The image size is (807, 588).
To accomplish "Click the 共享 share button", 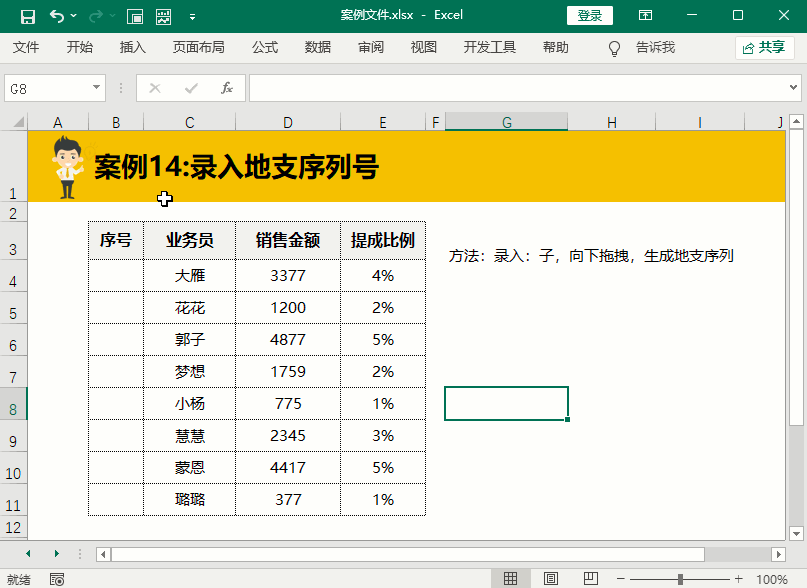I will pos(765,47).
